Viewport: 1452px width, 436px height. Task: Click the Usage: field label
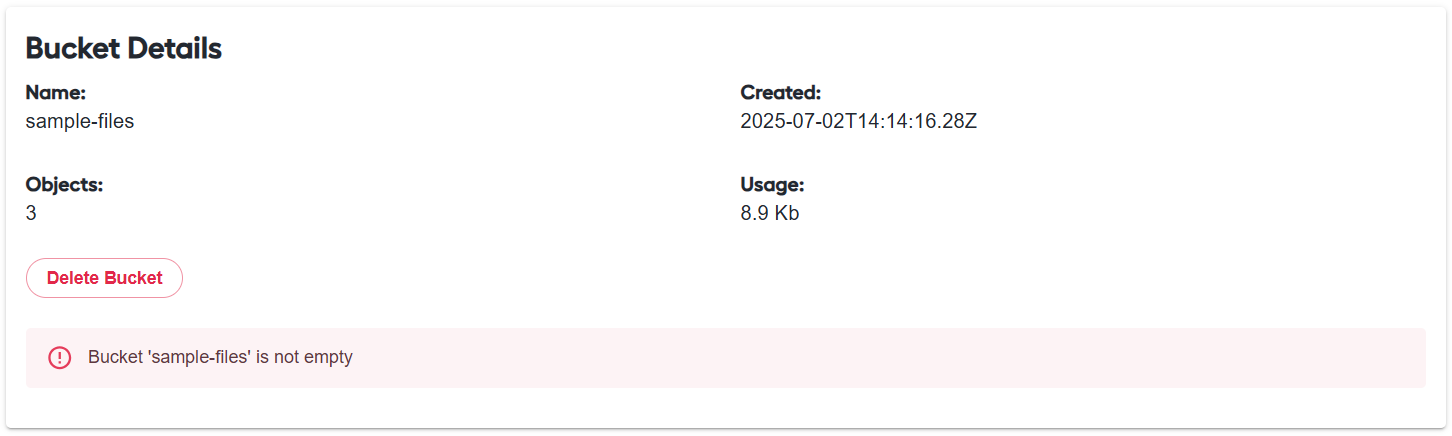click(x=773, y=185)
